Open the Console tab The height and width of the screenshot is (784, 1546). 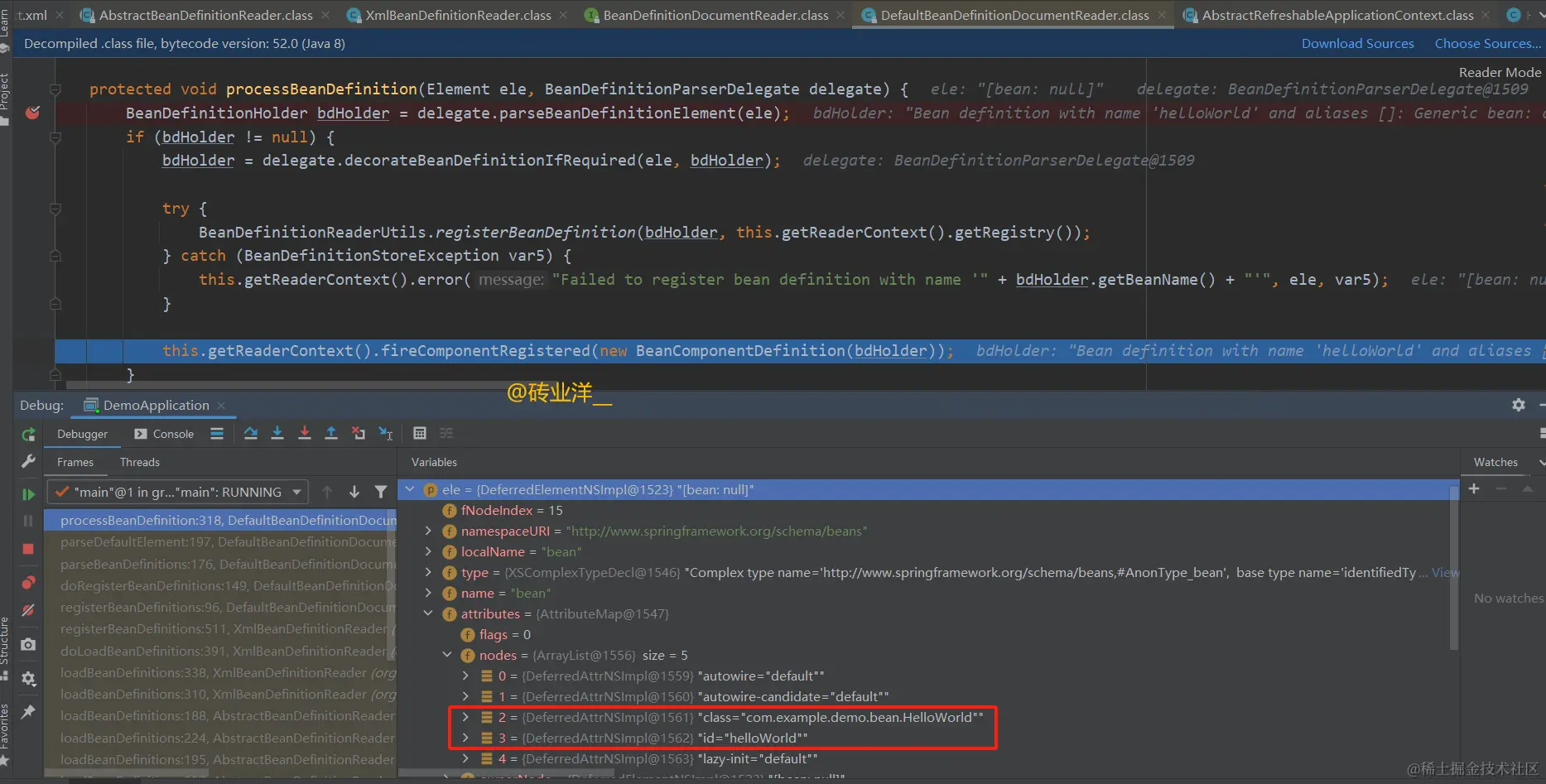[164, 434]
